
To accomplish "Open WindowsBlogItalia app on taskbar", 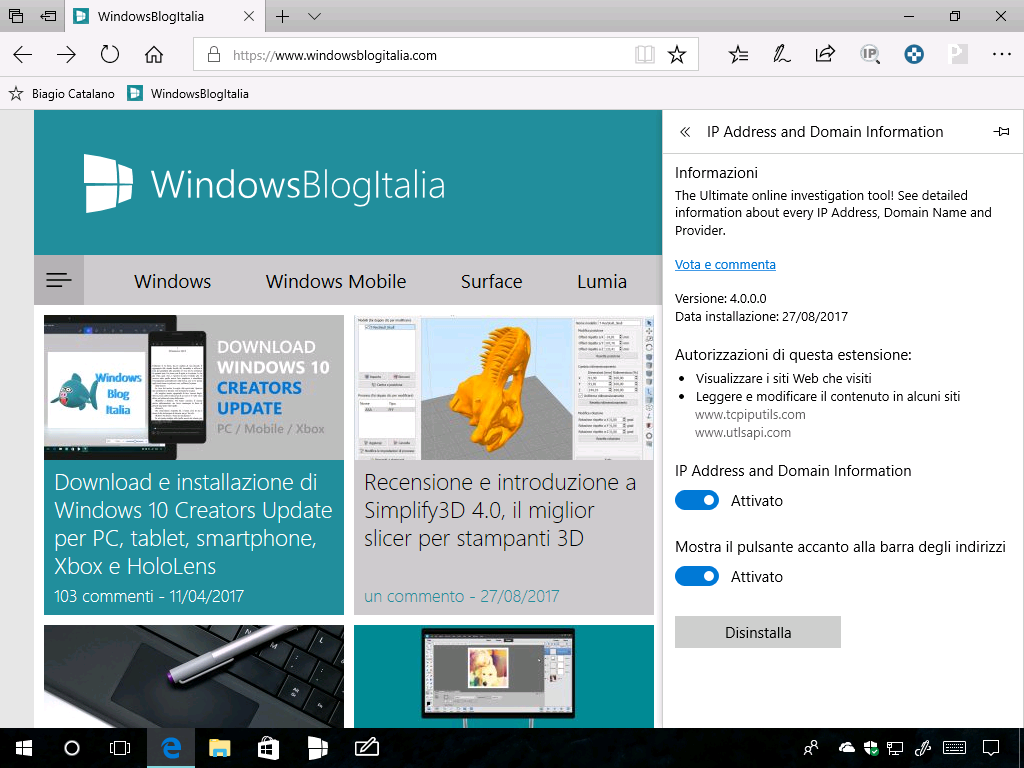I will point(317,748).
